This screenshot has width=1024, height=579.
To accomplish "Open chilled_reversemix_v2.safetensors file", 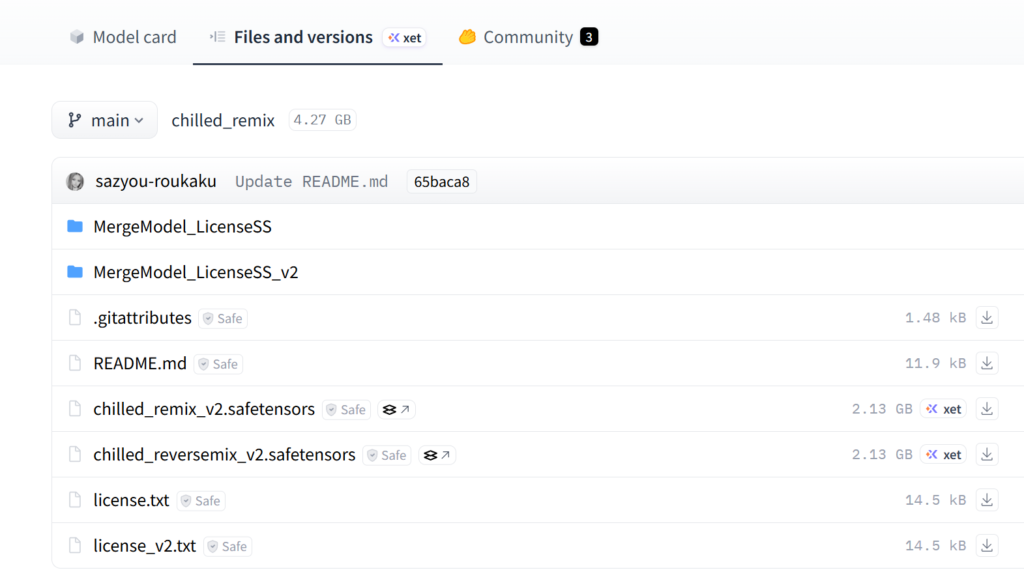I will 224,455.
